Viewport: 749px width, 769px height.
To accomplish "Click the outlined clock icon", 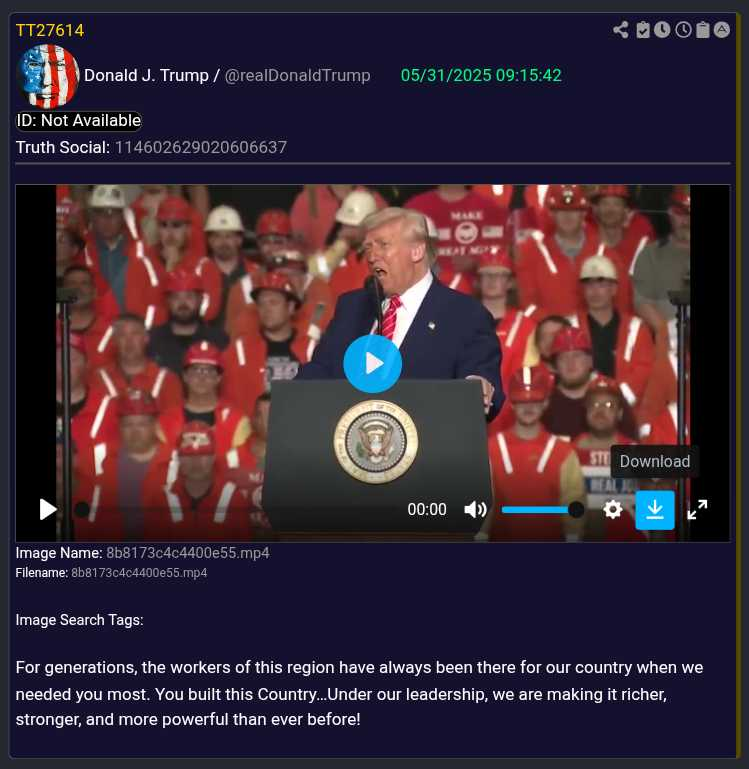I will pos(683,30).
